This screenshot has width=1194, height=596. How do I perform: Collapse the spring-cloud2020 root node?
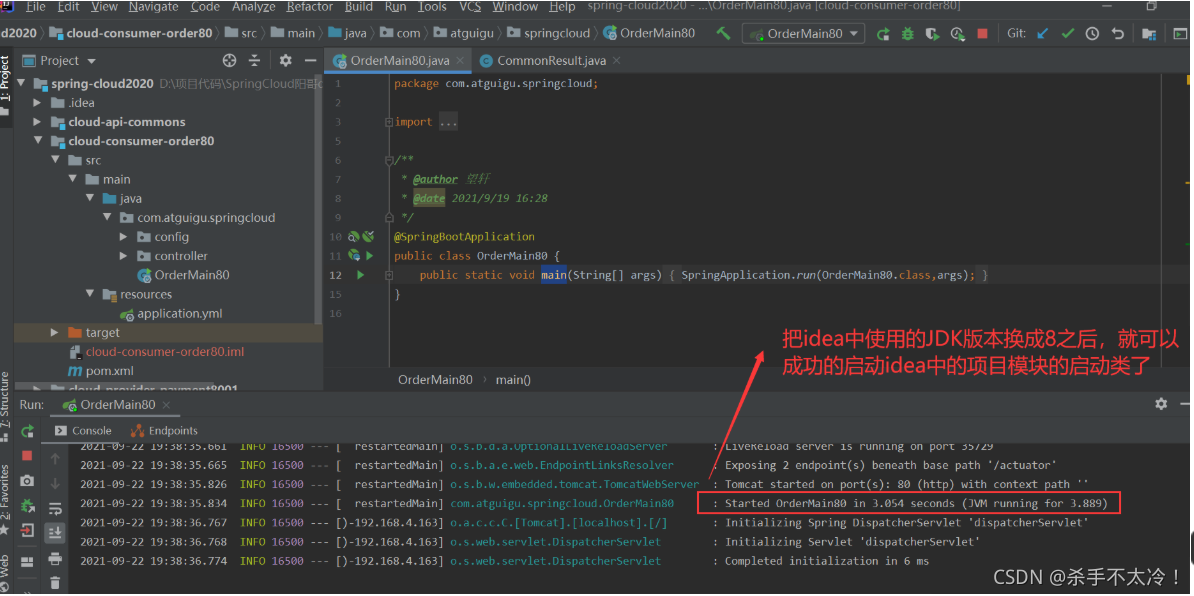pos(21,84)
